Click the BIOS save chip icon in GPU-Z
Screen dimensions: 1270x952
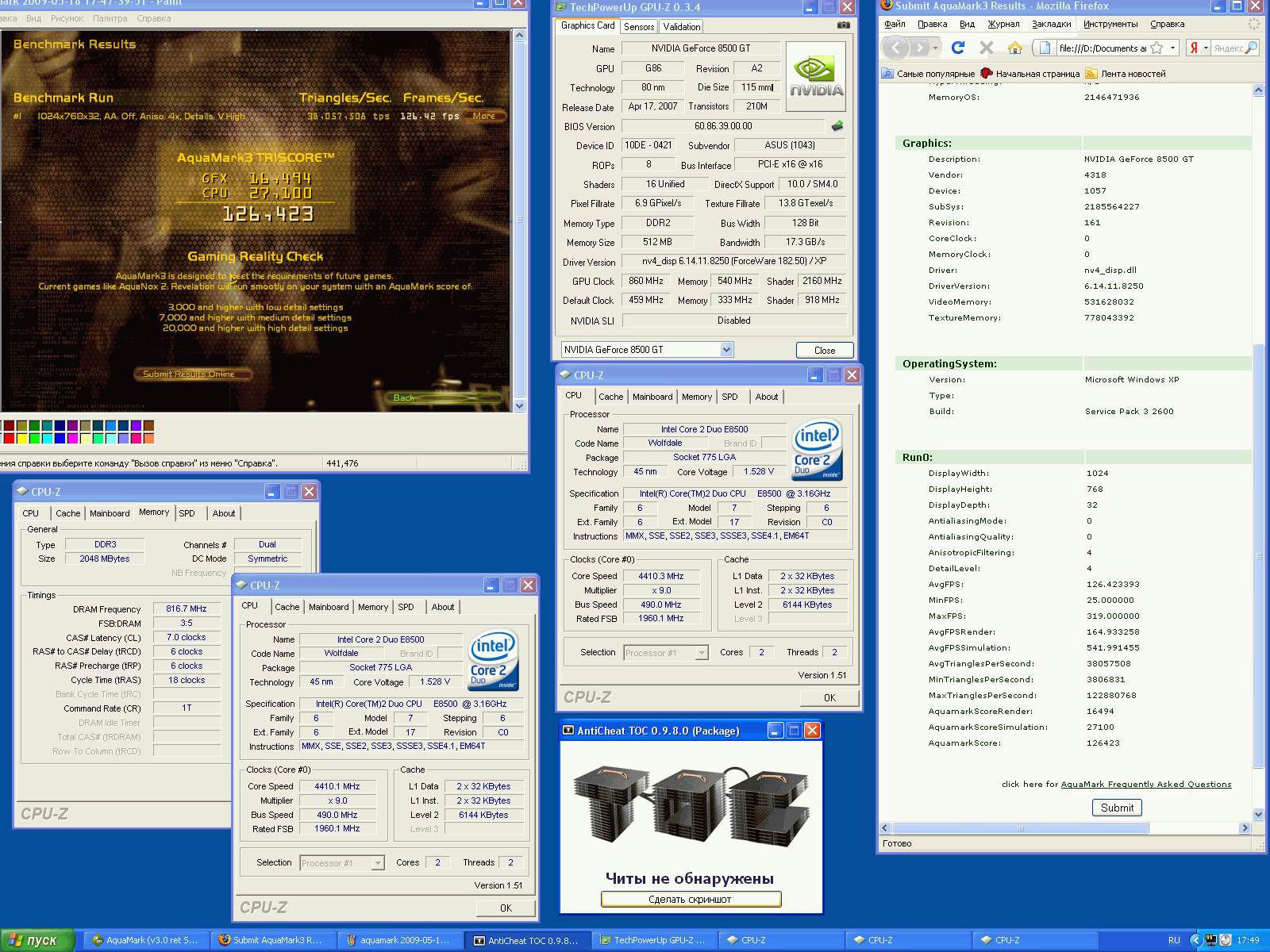(x=837, y=125)
